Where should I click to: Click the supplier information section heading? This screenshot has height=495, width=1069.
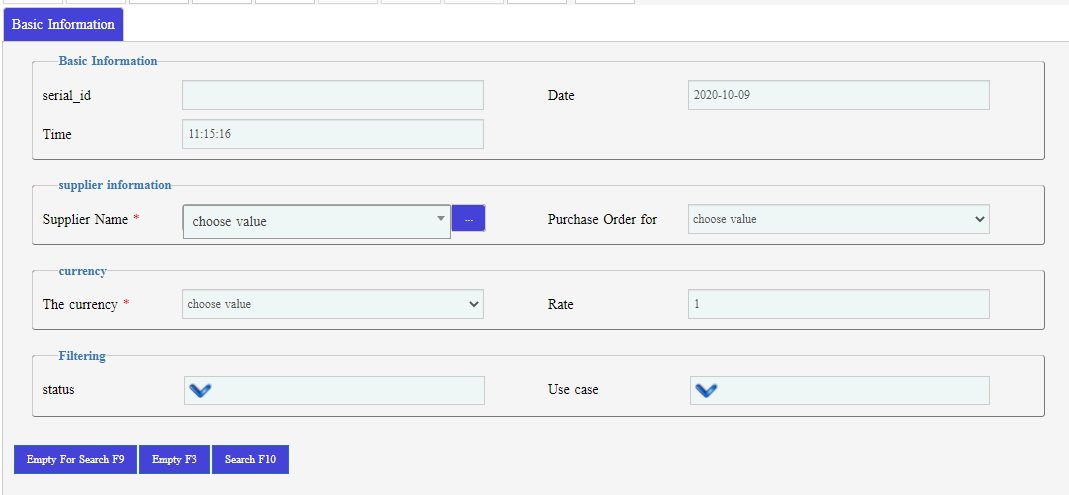click(115, 185)
